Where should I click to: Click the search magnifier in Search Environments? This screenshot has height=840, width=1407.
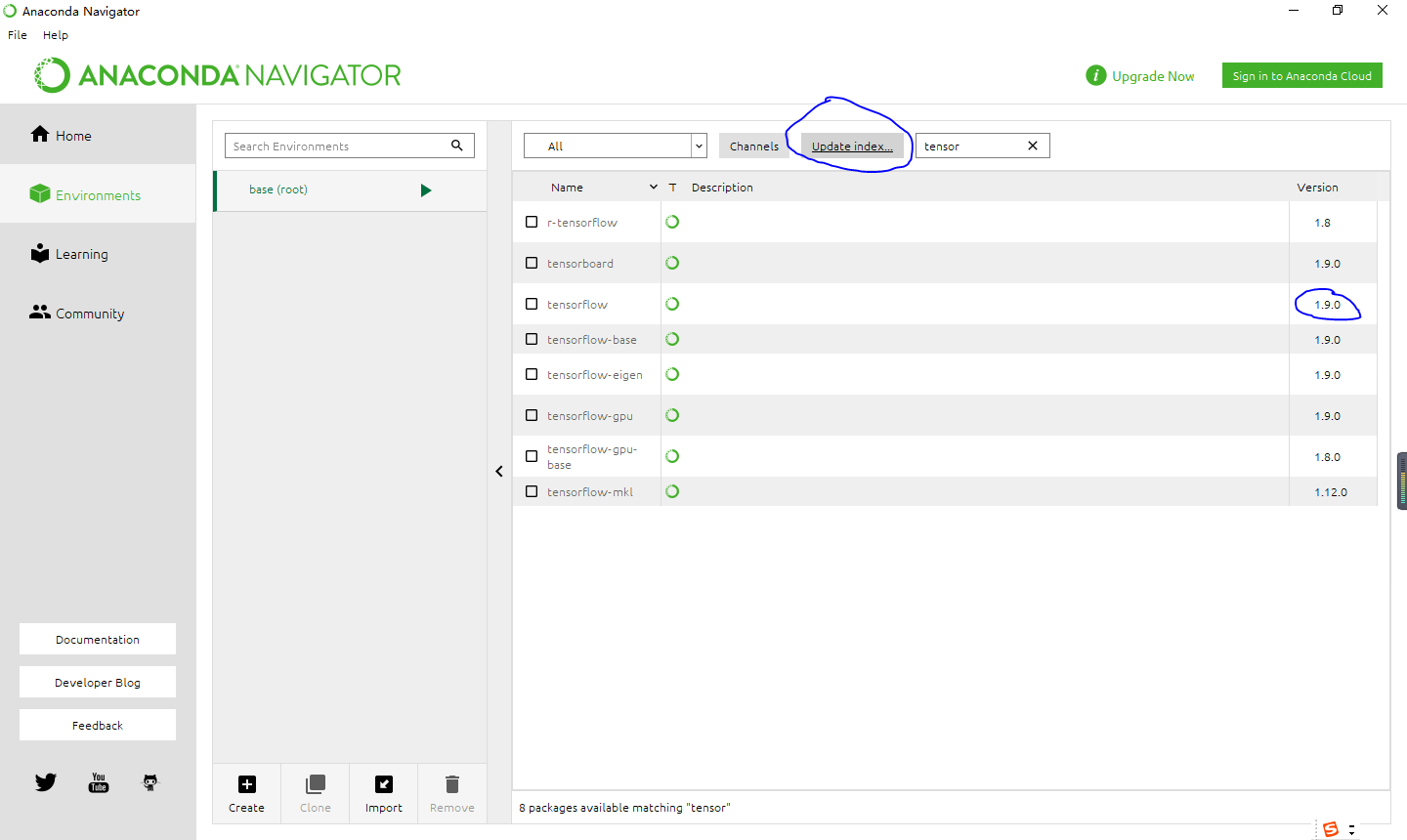[456, 146]
